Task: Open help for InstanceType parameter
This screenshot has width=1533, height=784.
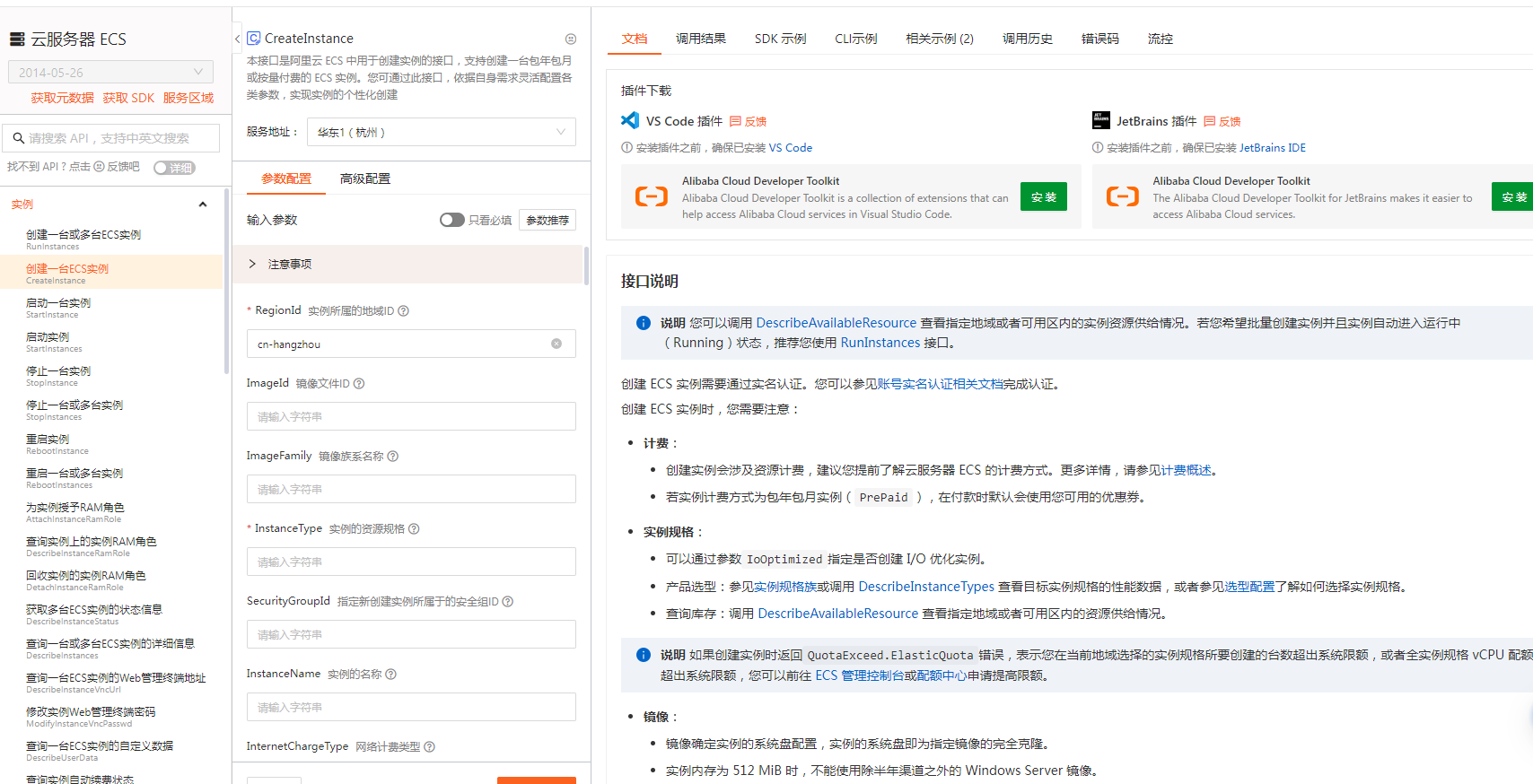Action: point(414,529)
